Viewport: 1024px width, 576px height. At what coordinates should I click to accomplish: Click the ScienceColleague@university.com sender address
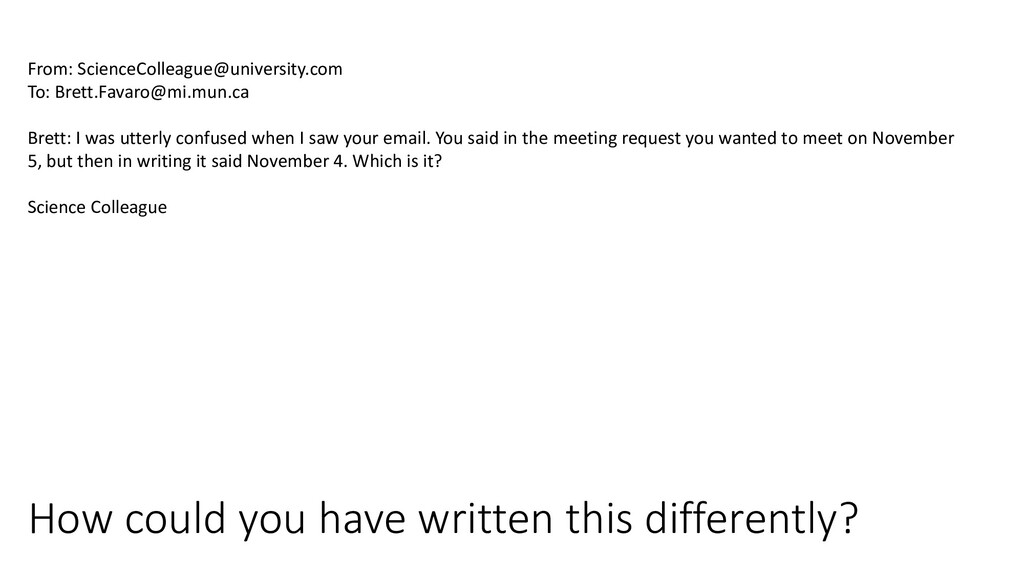(x=210, y=69)
